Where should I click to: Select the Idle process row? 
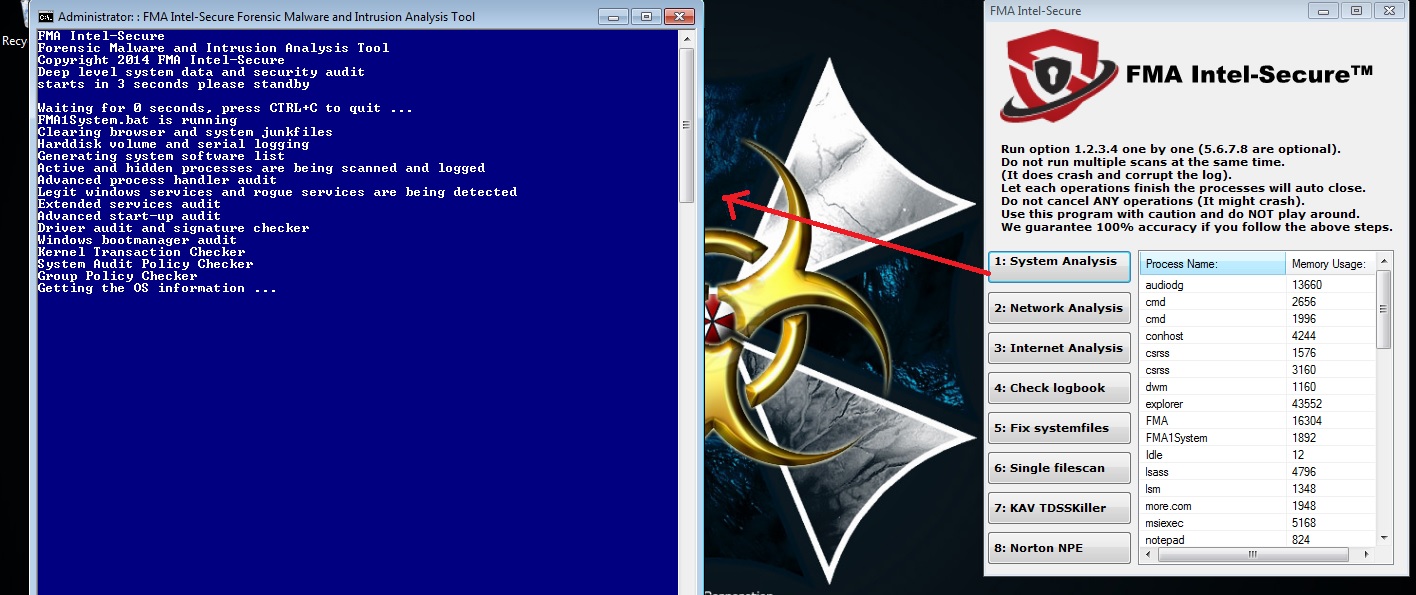1258,455
